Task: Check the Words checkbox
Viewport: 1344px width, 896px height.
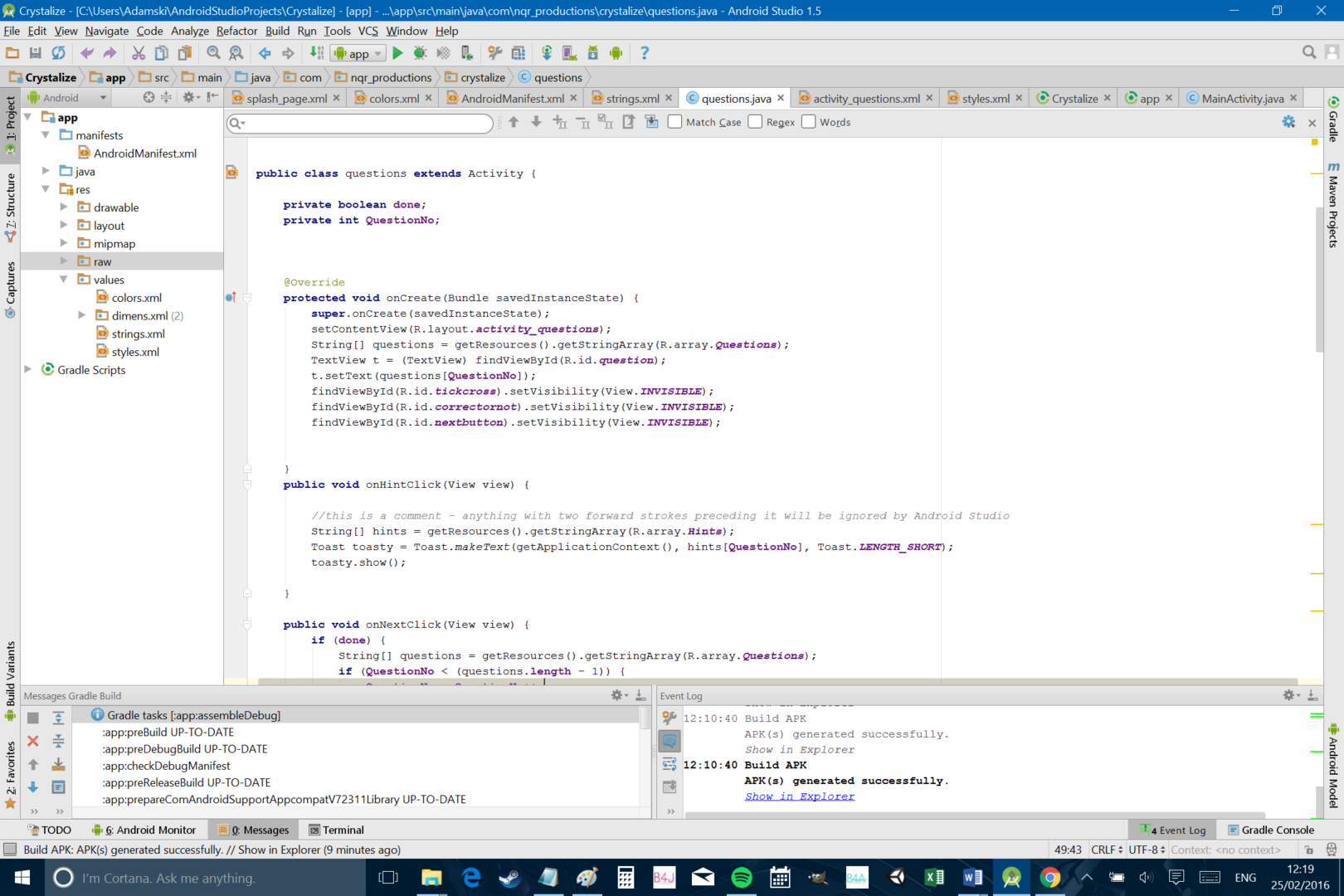Action: point(809,122)
